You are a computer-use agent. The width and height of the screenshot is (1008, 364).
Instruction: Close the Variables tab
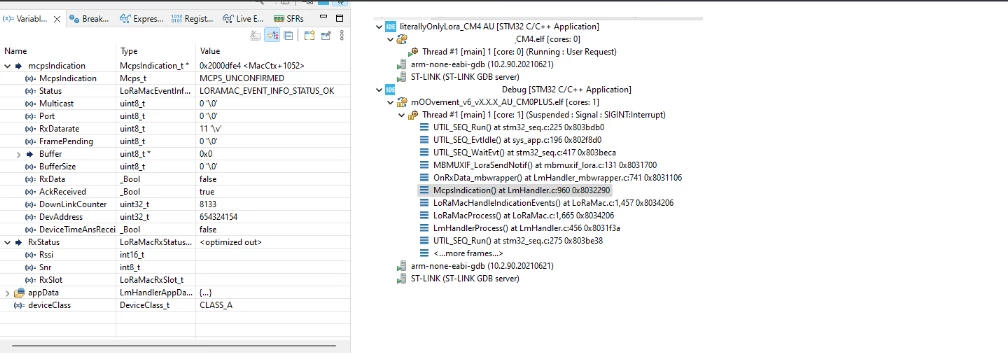point(57,19)
